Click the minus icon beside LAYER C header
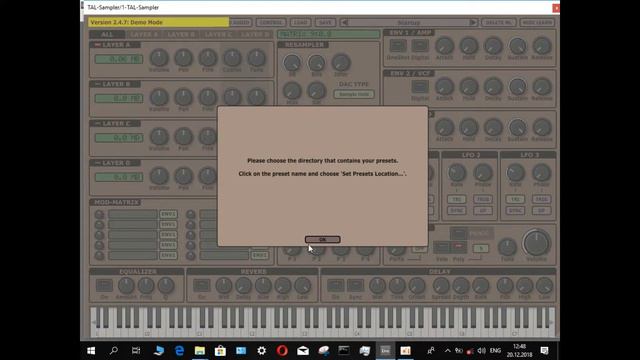Screen dimensions: 640x360 click(97, 123)
